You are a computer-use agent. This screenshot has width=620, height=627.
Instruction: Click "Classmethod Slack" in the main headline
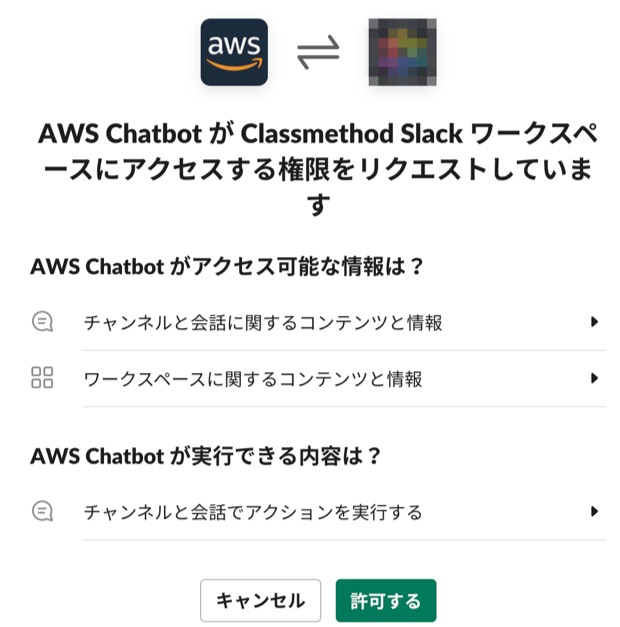pos(352,134)
